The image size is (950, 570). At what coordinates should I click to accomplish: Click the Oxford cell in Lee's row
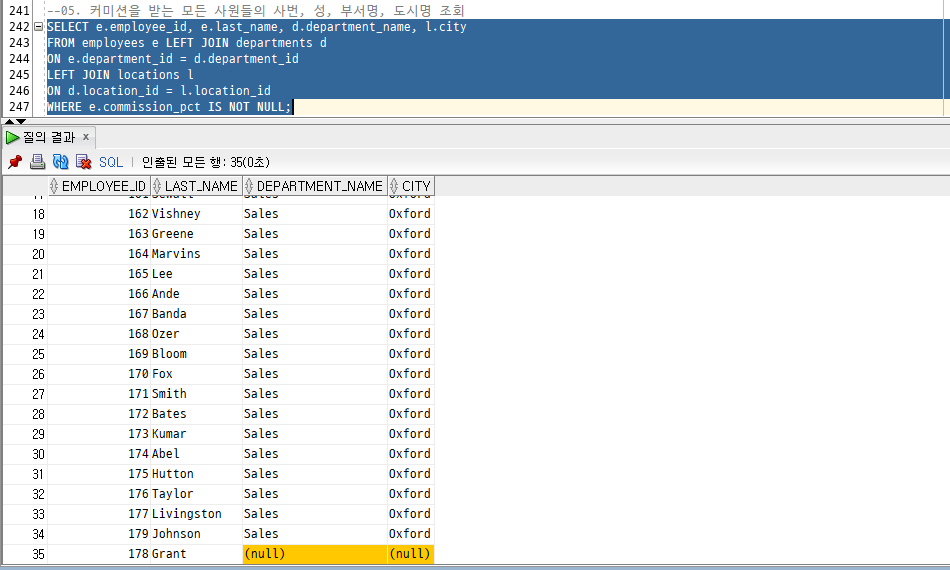[411, 274]
